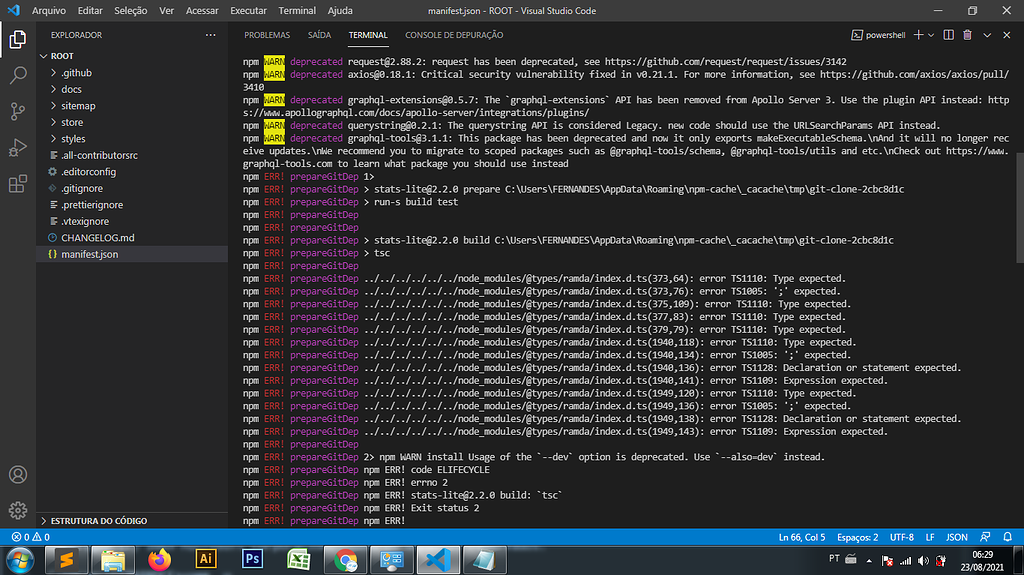The image size is (1024, 575).
Task: Create a new terminal with plus icon
Action: [918, 35]
